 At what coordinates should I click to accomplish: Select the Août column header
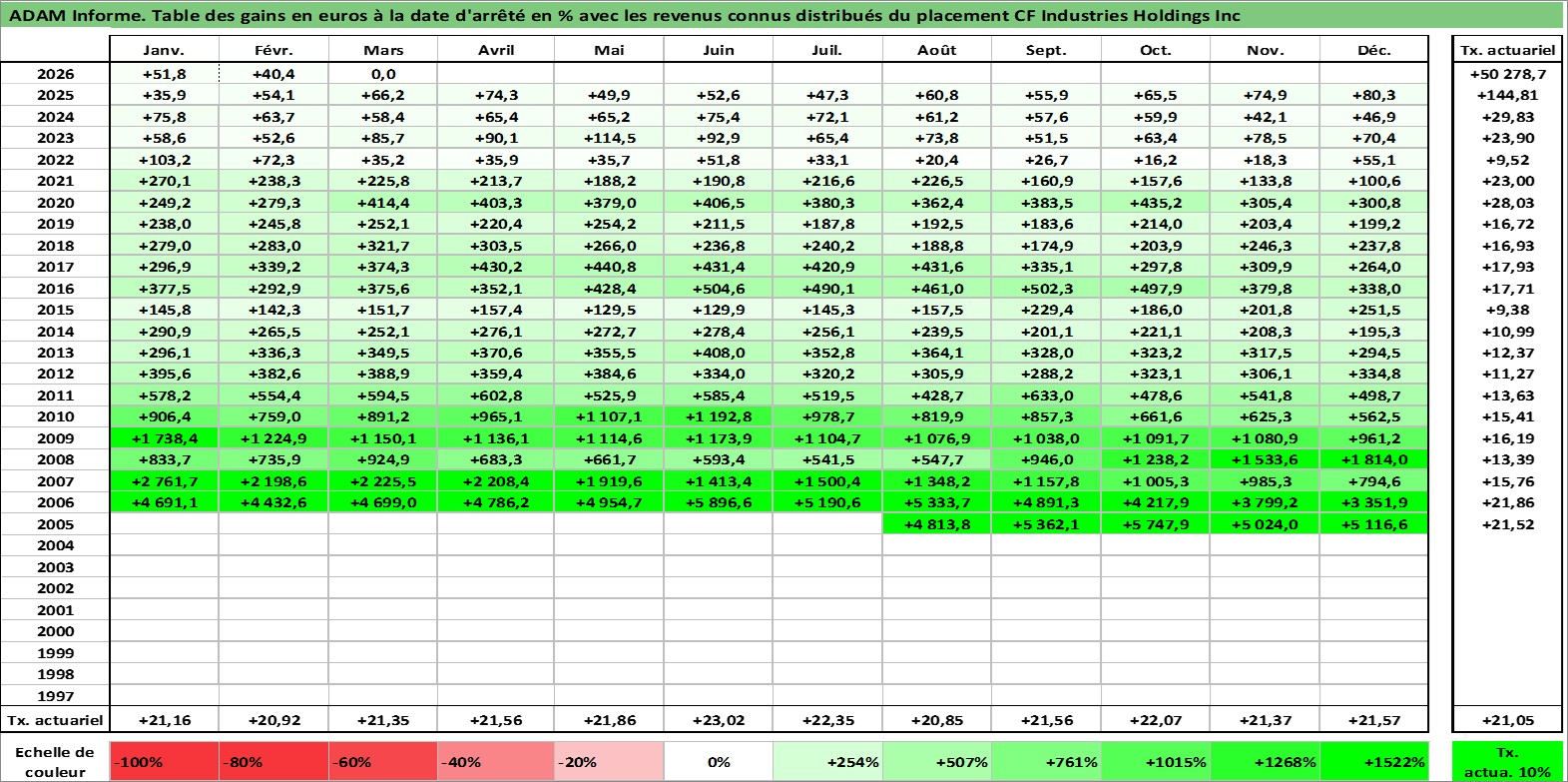937,50
